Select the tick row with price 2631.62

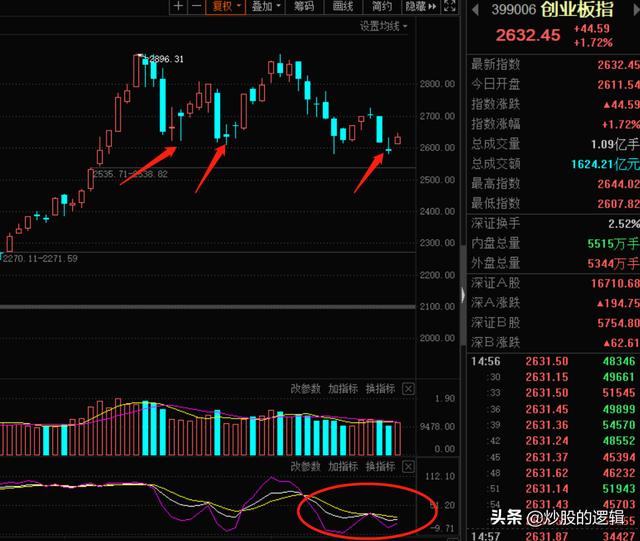pyautogui.click(x=553, y=473)
